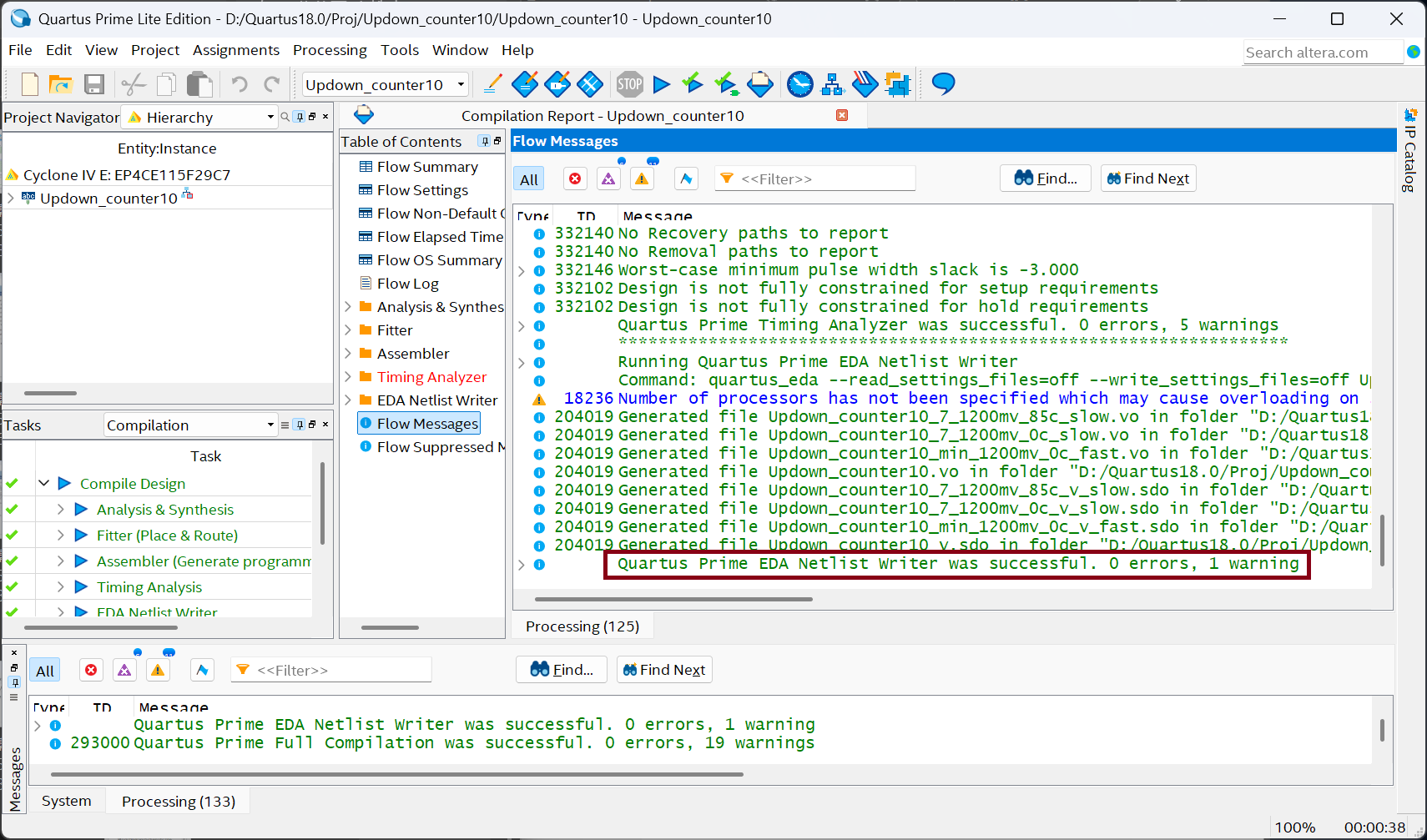
Task: Stop processing with the STOP icon
Action: 630,84
